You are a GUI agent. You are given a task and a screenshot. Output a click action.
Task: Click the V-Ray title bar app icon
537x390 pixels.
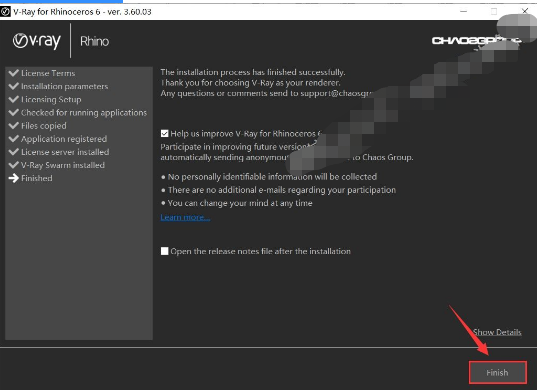click(x=5, y=12)
